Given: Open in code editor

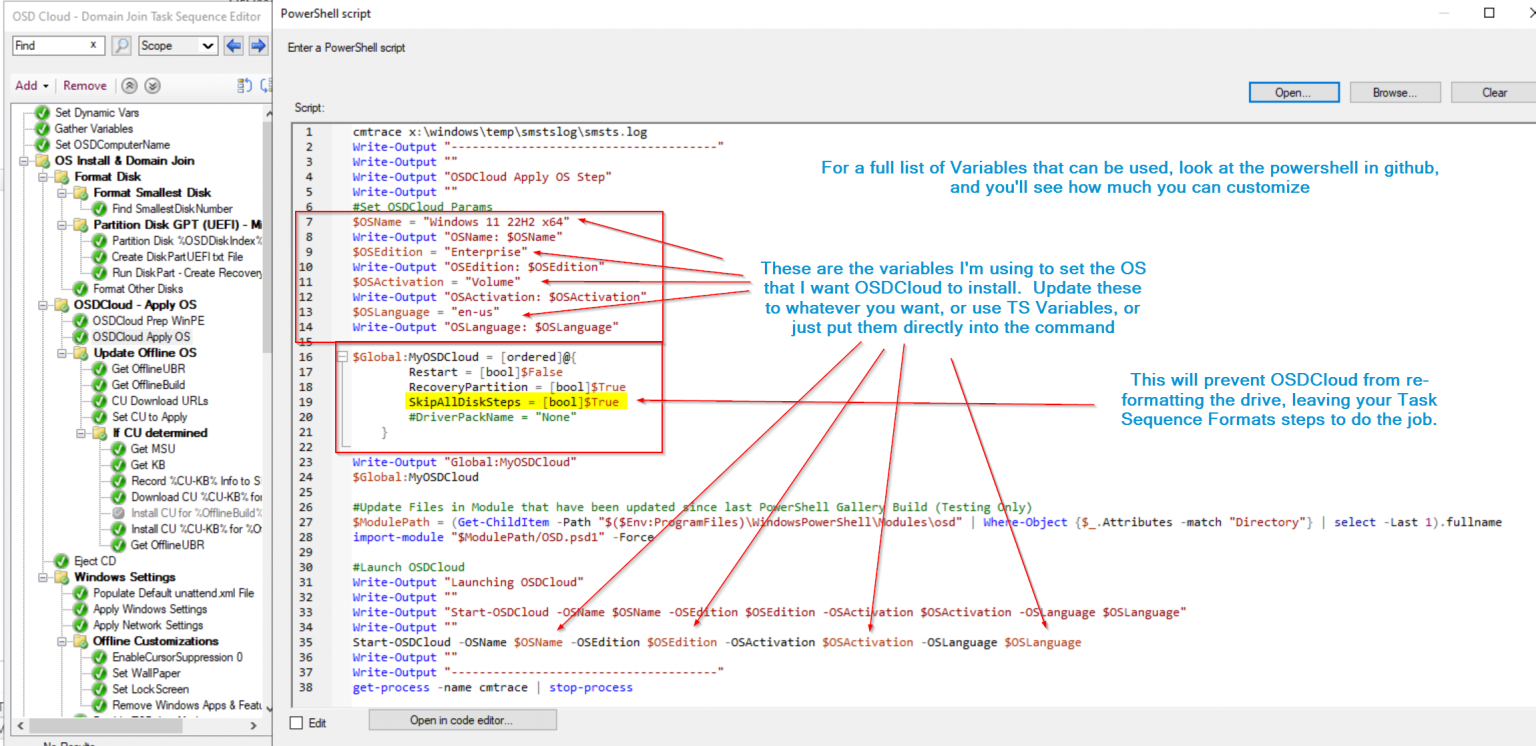Looking at the screenshot, I should [x=462, y=719].
